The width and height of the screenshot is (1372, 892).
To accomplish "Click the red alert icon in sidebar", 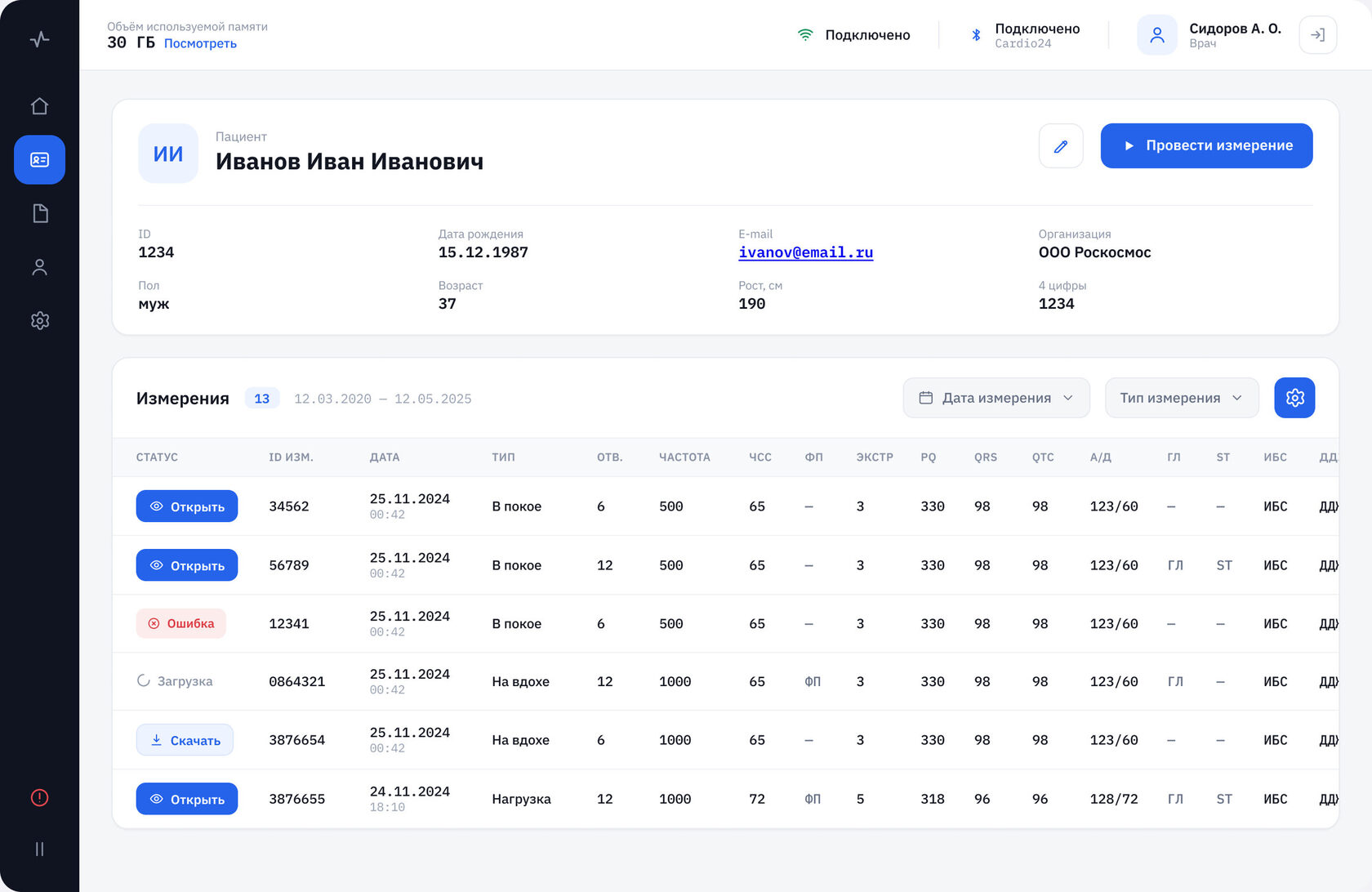I will (x=39, y=797).
